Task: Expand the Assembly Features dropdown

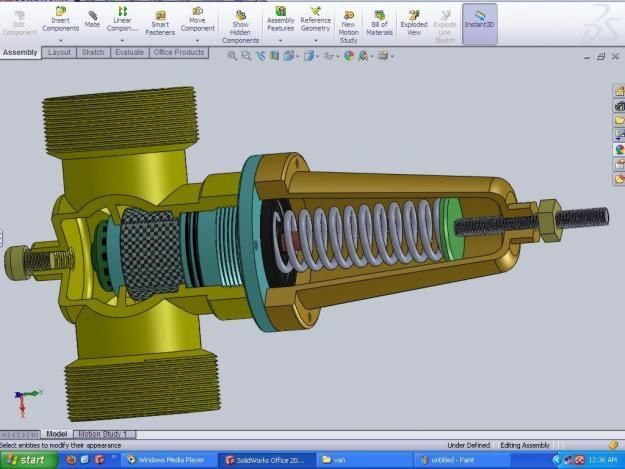Action: (x=280, y=41)
